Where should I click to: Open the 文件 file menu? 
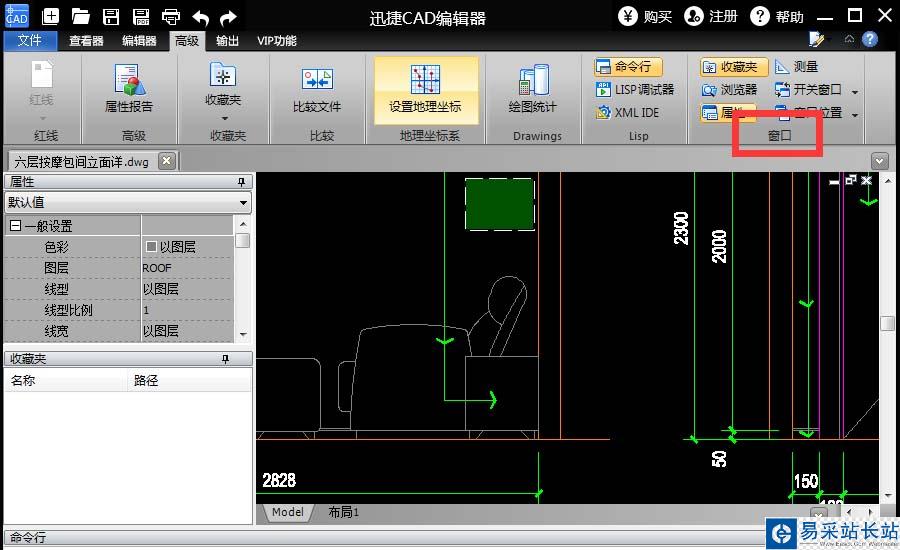(x=30, y=40)
